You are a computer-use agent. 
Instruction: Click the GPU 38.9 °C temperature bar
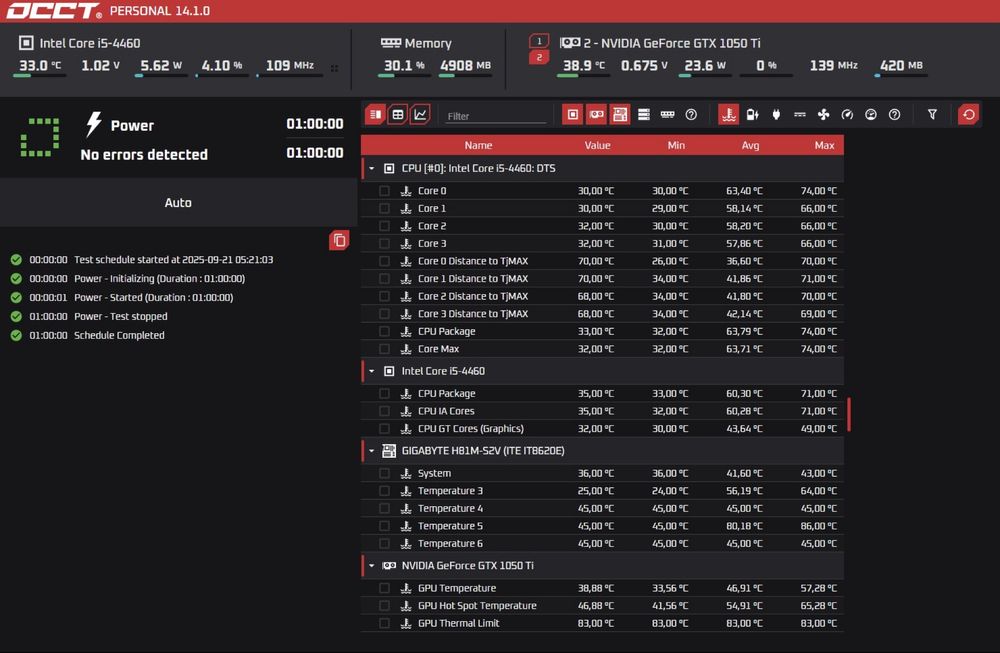click(583, 76)
